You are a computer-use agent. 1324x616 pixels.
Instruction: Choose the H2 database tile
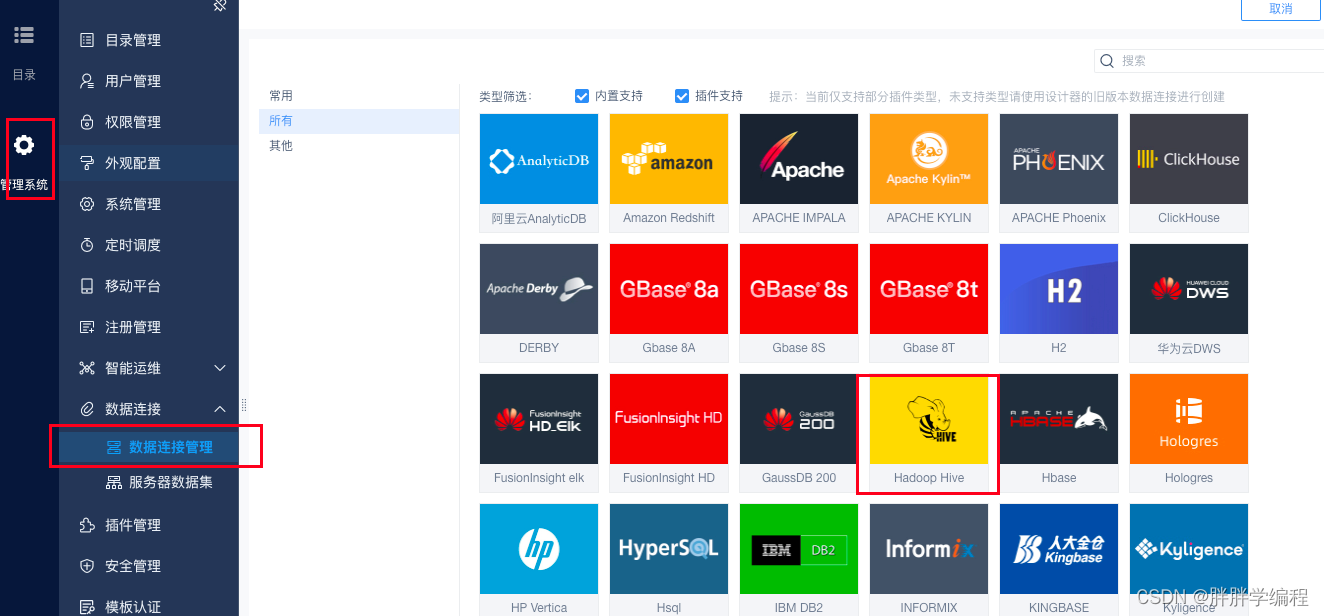pos(1059,303)
